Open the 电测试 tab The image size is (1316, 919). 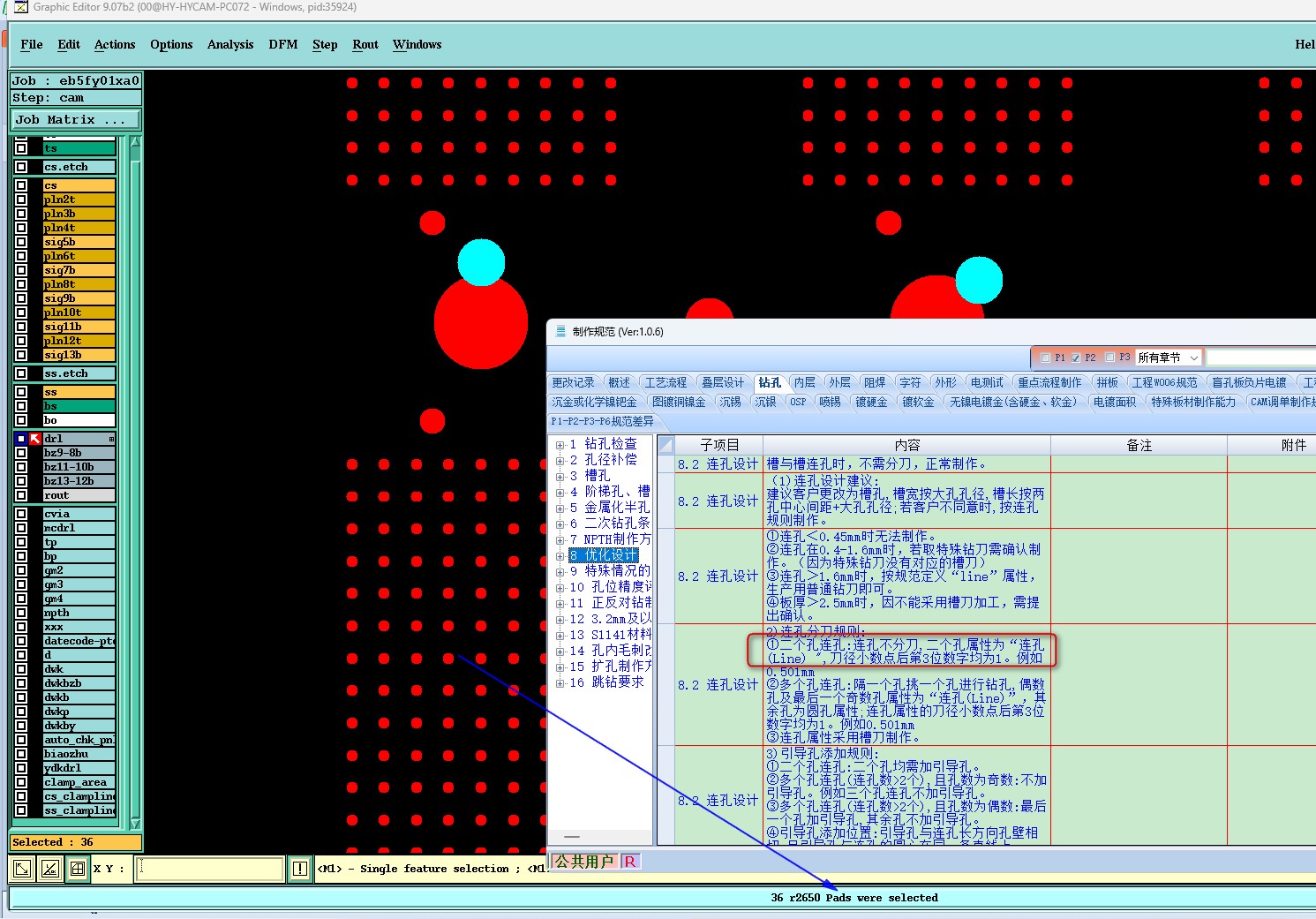tap(987, 382)
